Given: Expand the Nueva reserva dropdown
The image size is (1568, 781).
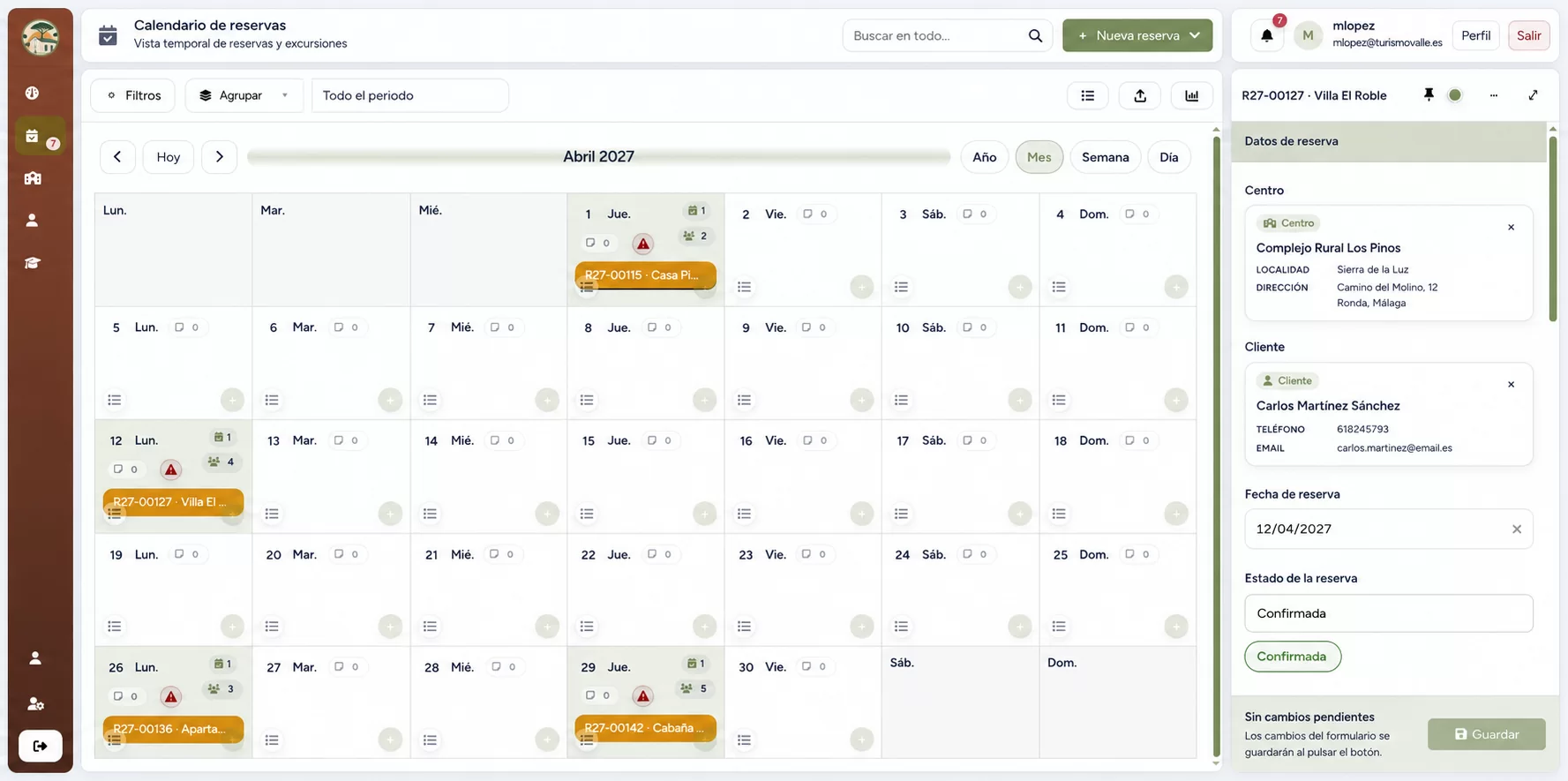Looking at the screenshot, I should (1195, 35).
